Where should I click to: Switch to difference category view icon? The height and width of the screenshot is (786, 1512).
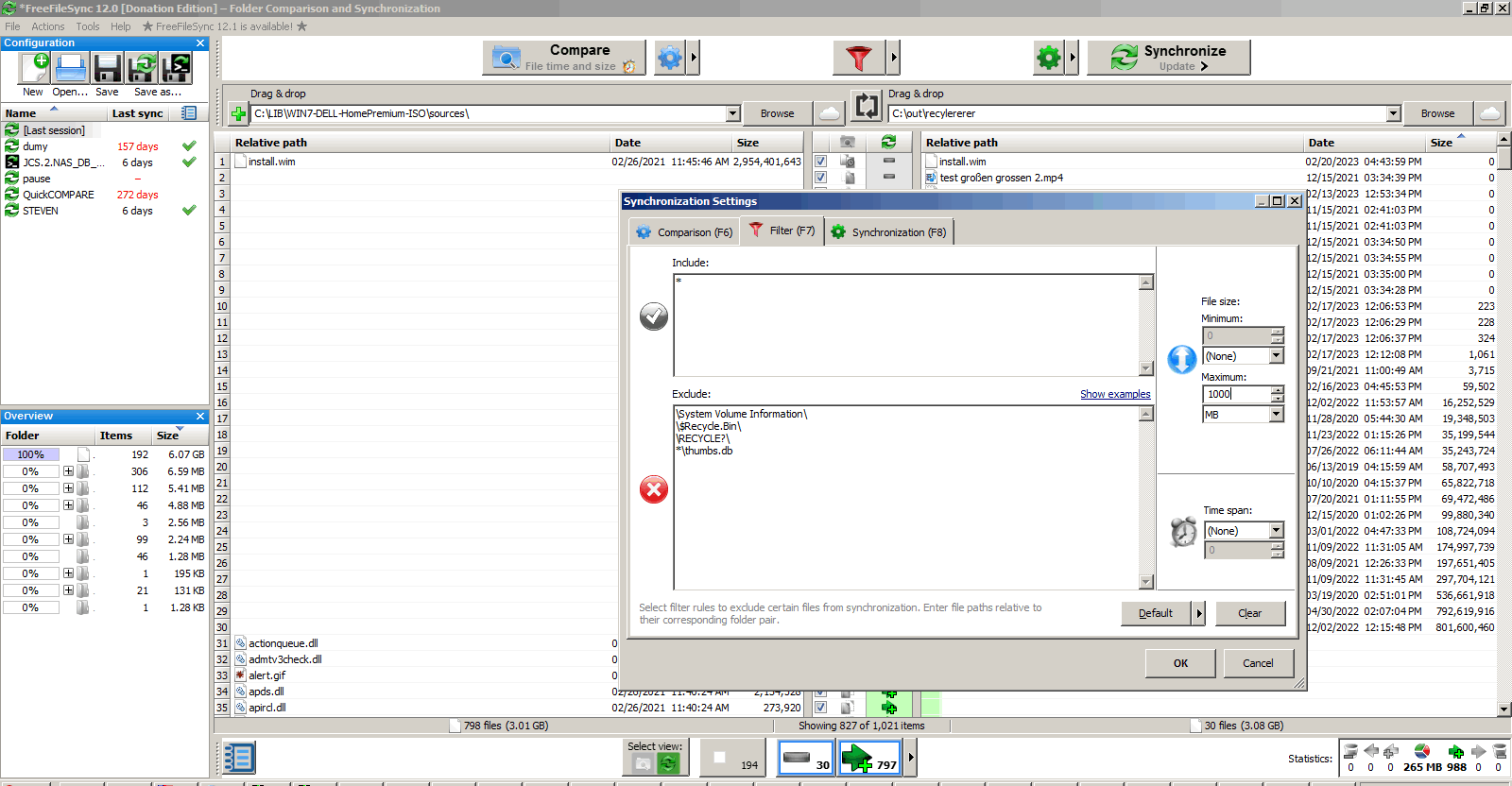point(643,763)
